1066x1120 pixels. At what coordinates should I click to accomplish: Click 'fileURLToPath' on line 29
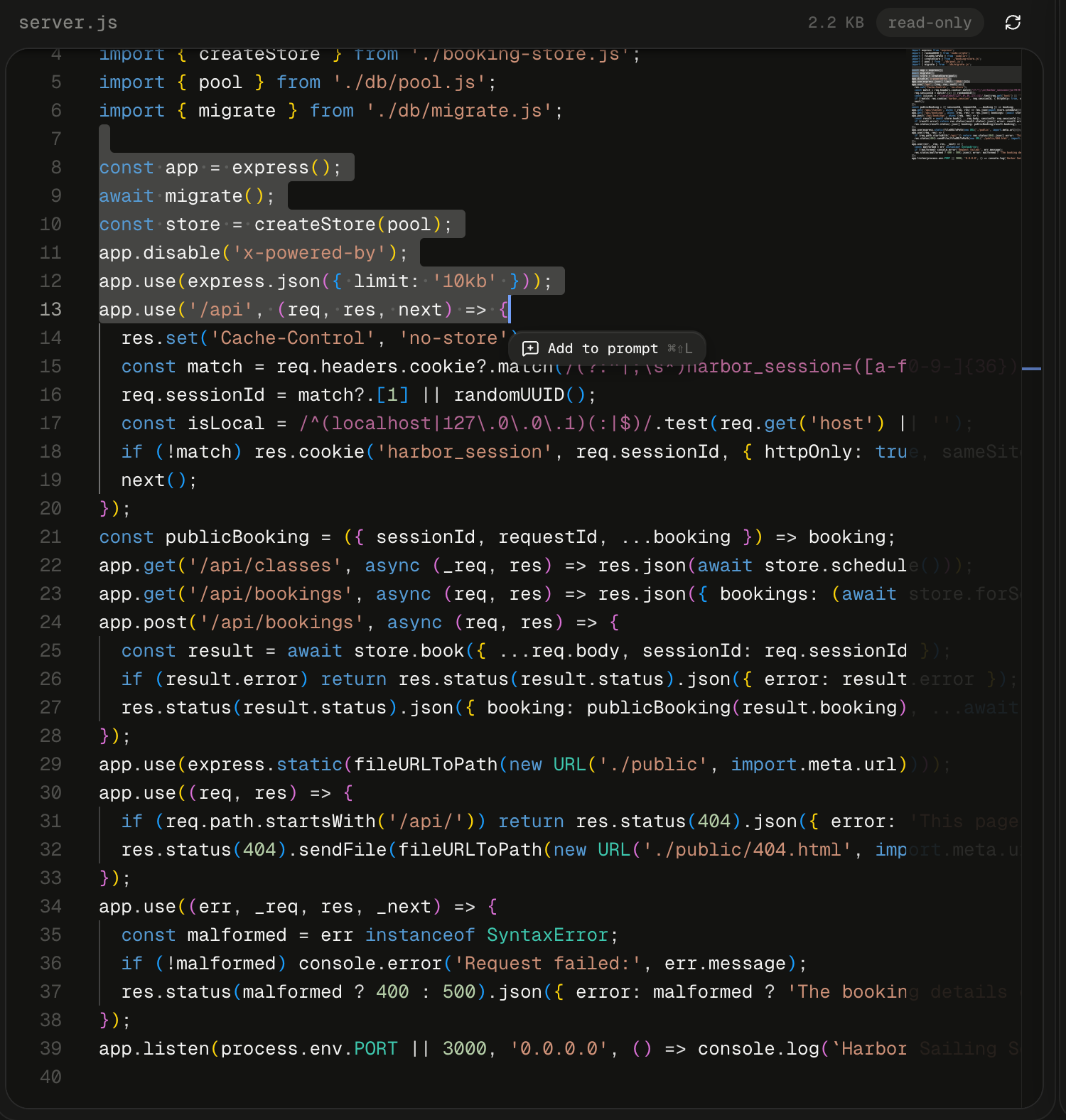click(426, 765)
